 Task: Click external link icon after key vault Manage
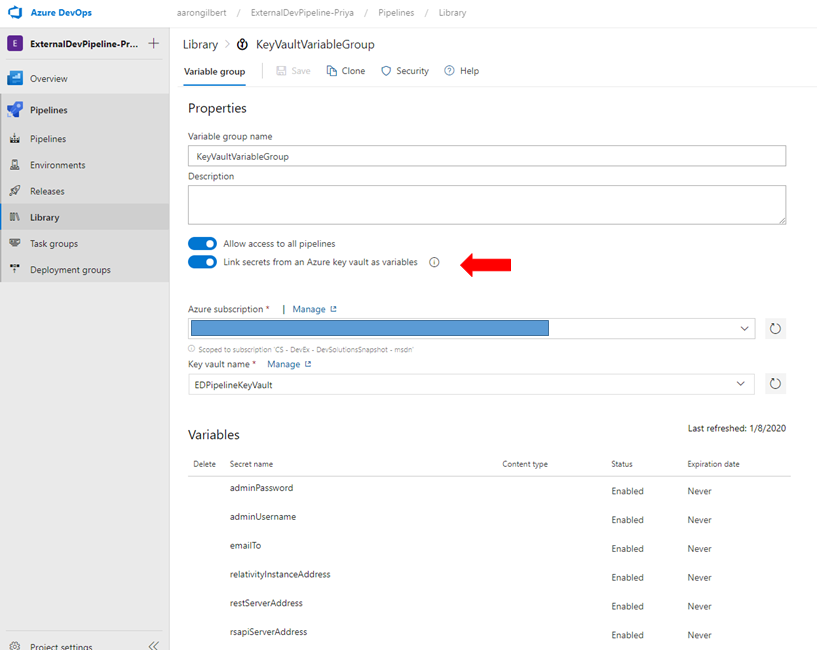click(308, 364)
